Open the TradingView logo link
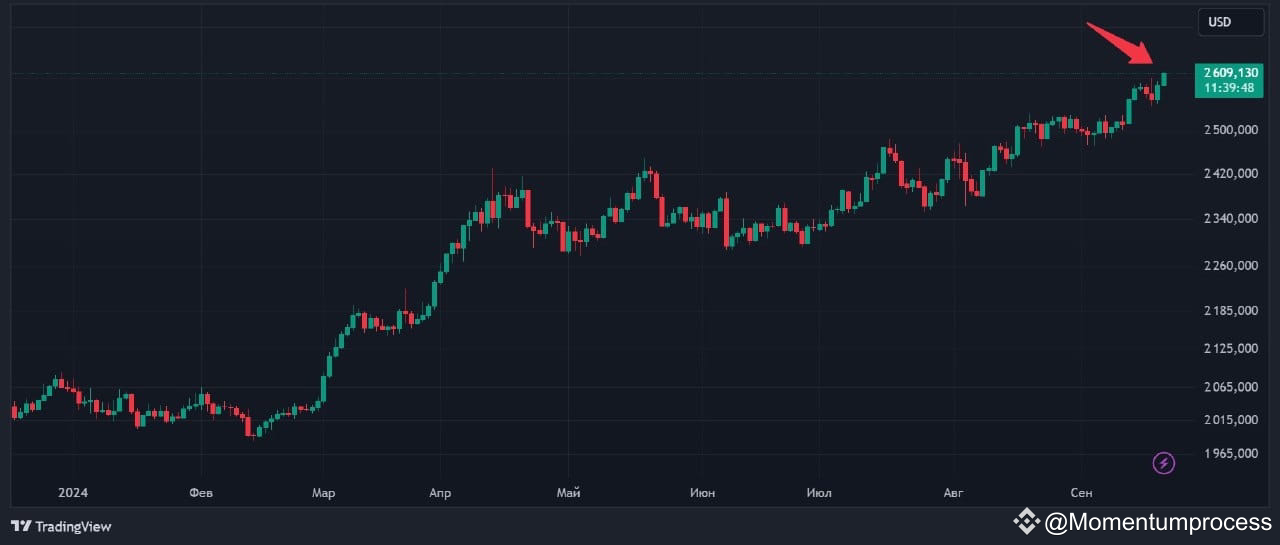 coord(61,526)
